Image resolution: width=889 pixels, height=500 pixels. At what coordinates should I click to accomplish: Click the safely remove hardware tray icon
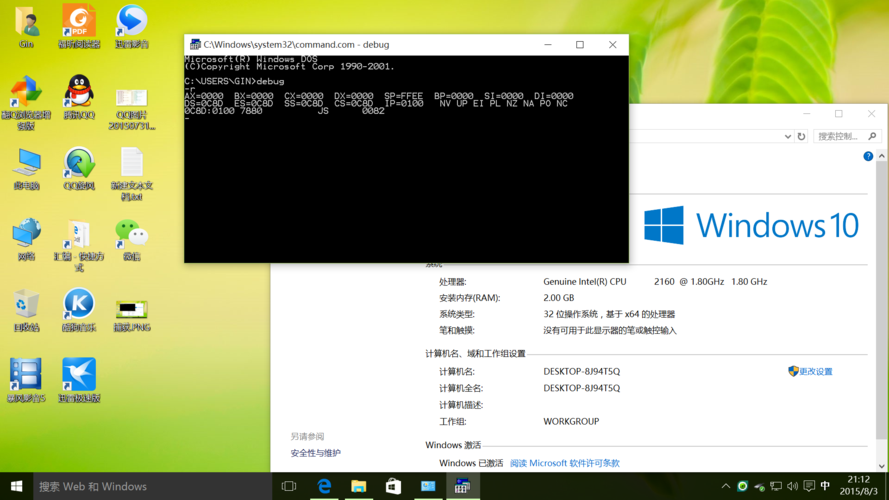759,486
